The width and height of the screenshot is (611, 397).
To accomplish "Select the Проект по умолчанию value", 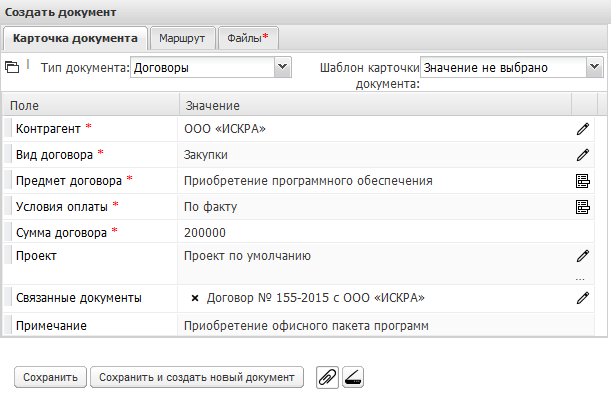I will tap(247, 256).
